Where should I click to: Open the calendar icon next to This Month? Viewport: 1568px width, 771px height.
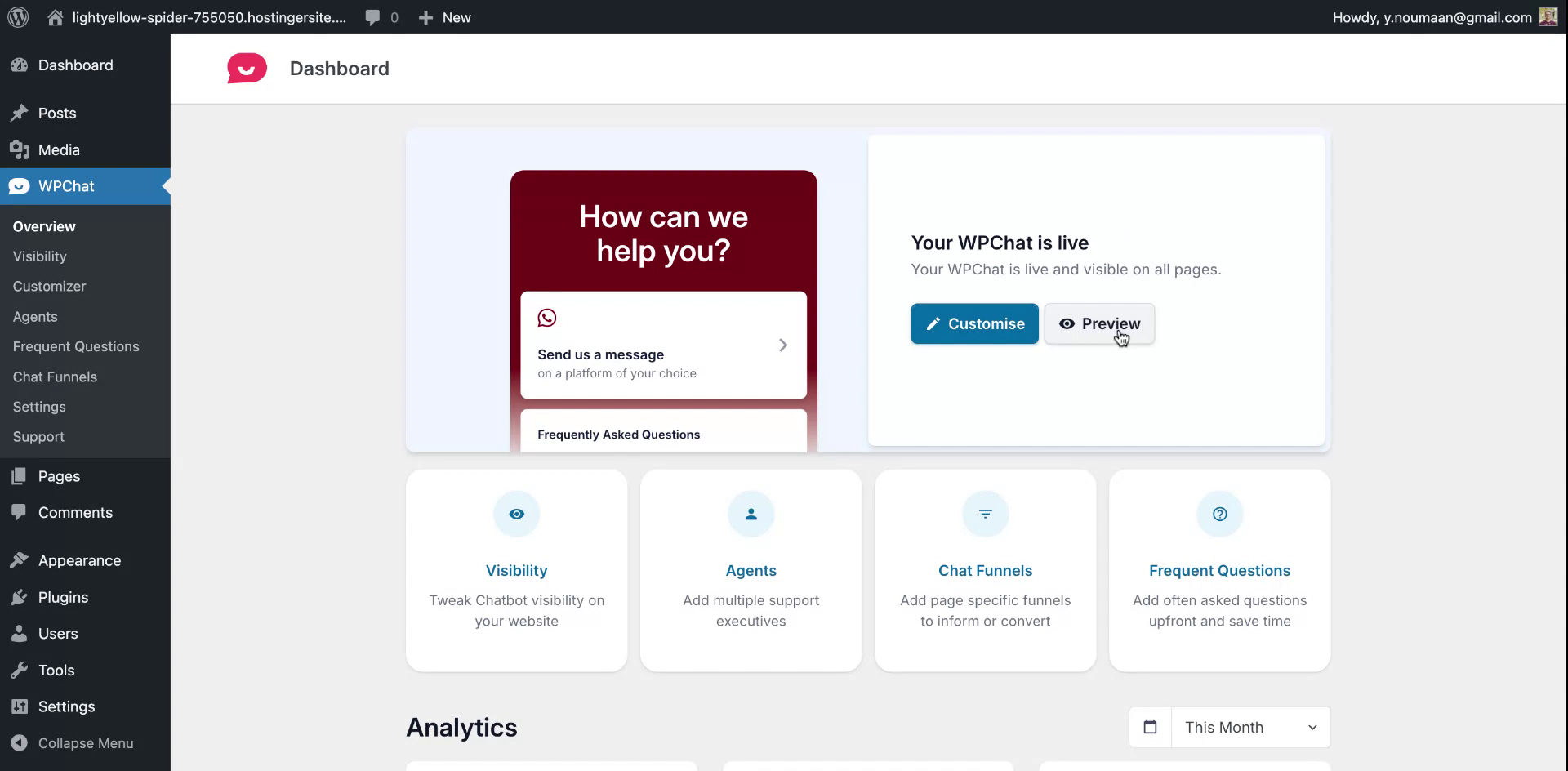point(1150,727)
